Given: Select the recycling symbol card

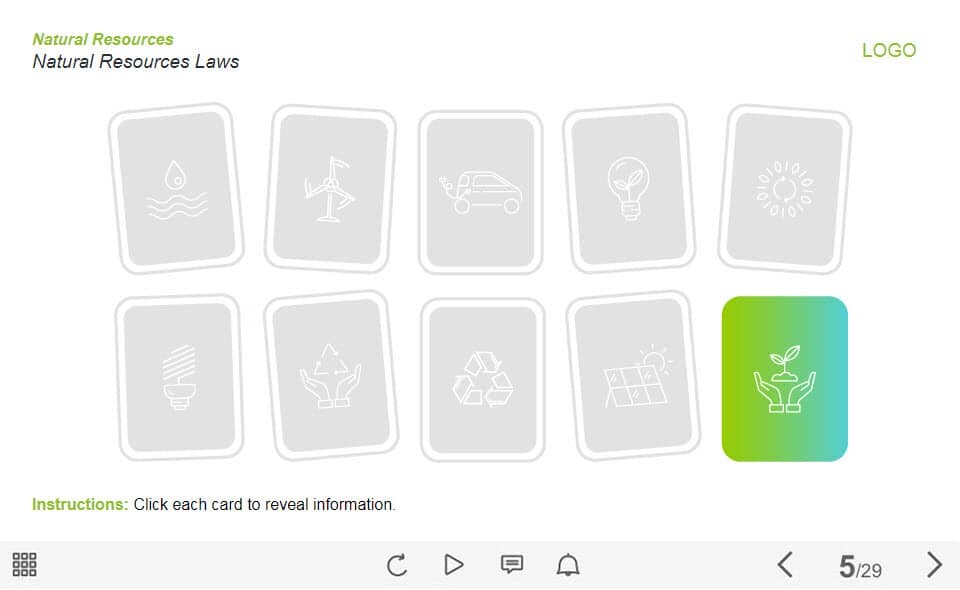Looking at the screenshot, I should [482, 379].
